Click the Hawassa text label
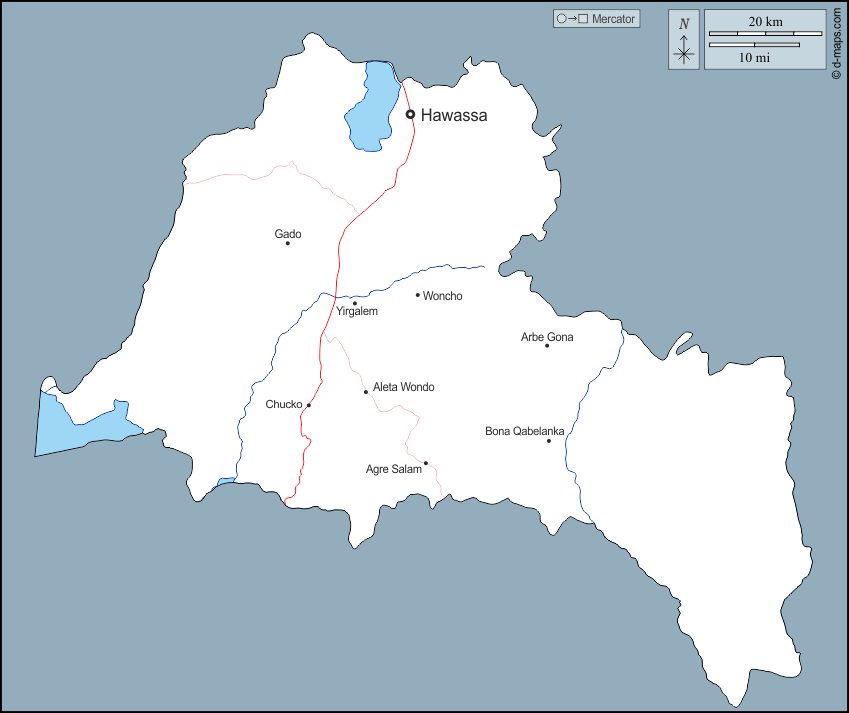 pyautogui.click(x=454, y=115)
